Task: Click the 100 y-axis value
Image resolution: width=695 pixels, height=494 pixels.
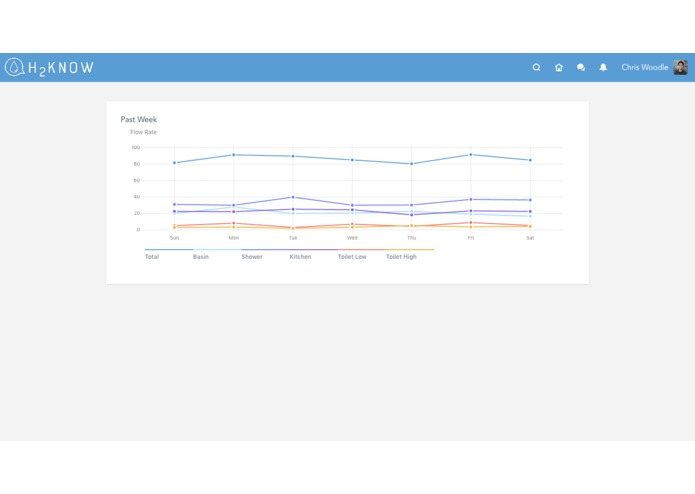Action: (x=136, y=148)
